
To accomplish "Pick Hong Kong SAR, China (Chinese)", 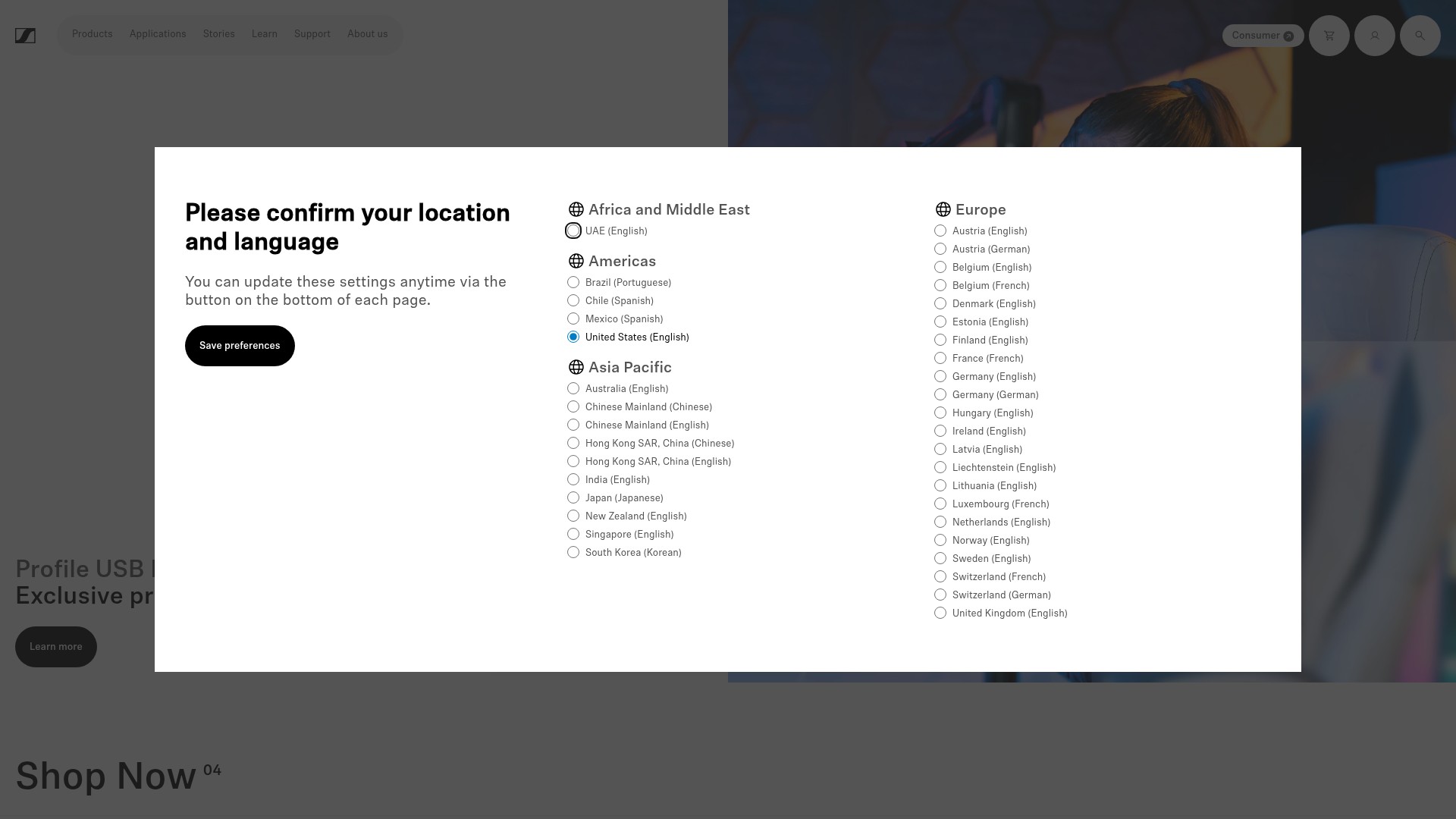I will [x=573, y=443].
